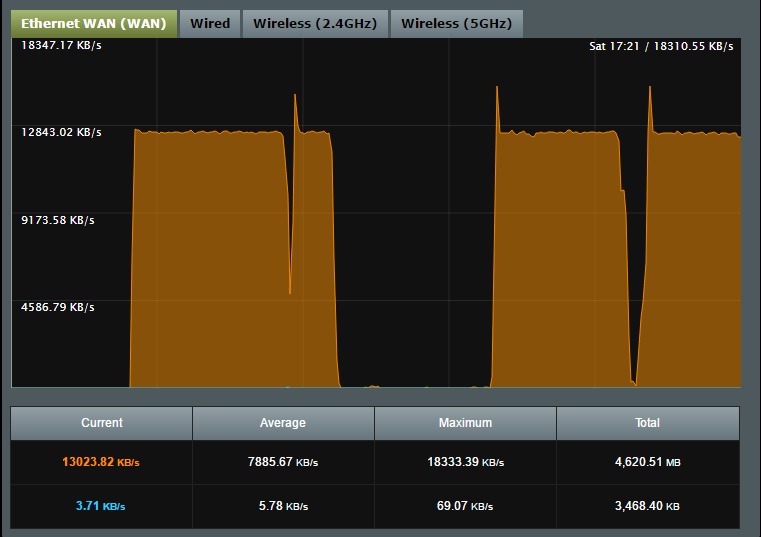Image resolution: width=761 pixels, height=537 pixels.
Task: Click the Total column header
Action: pyautogui.click(x=647, y=423)
